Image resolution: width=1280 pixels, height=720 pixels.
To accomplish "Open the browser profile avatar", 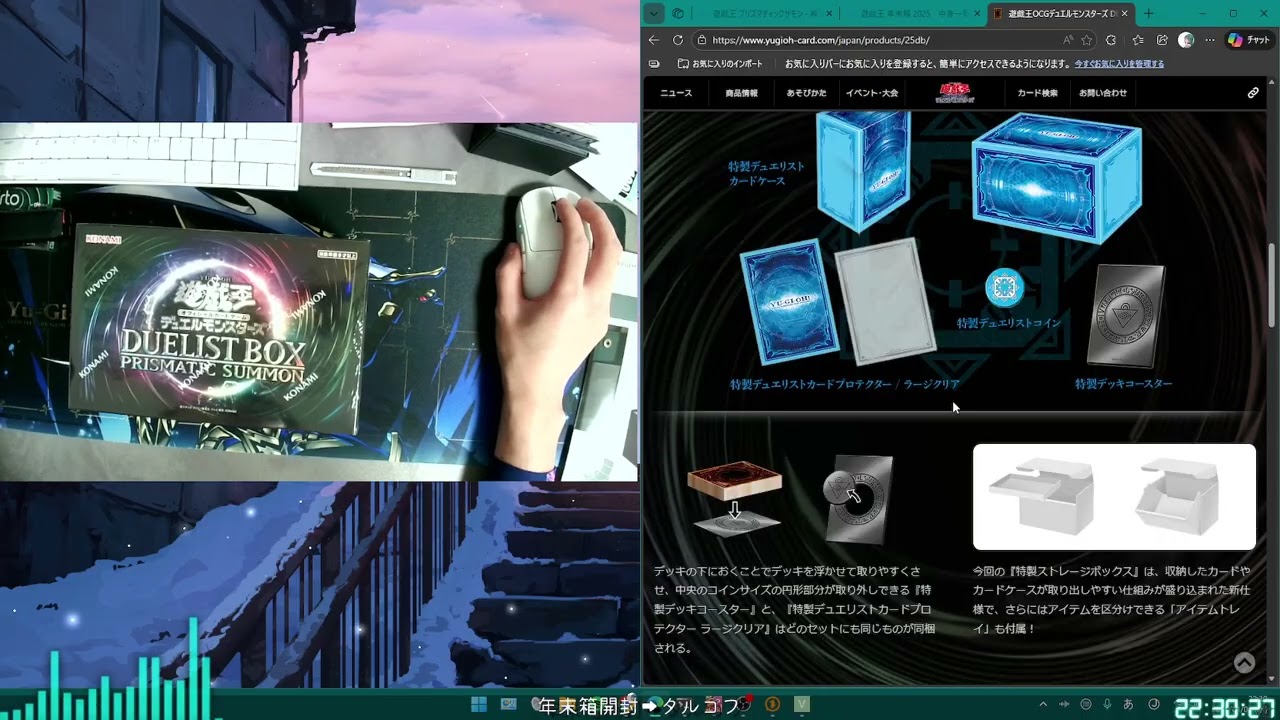I will [x=1186, y=40].
